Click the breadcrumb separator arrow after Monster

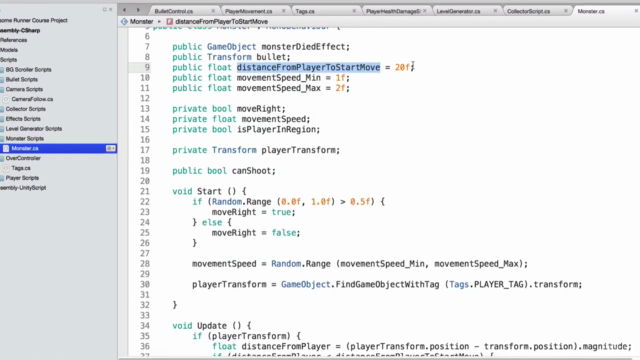(x=160, y=22)
